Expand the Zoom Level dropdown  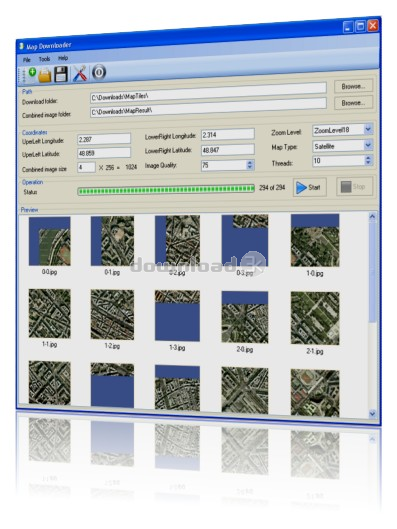368,129
